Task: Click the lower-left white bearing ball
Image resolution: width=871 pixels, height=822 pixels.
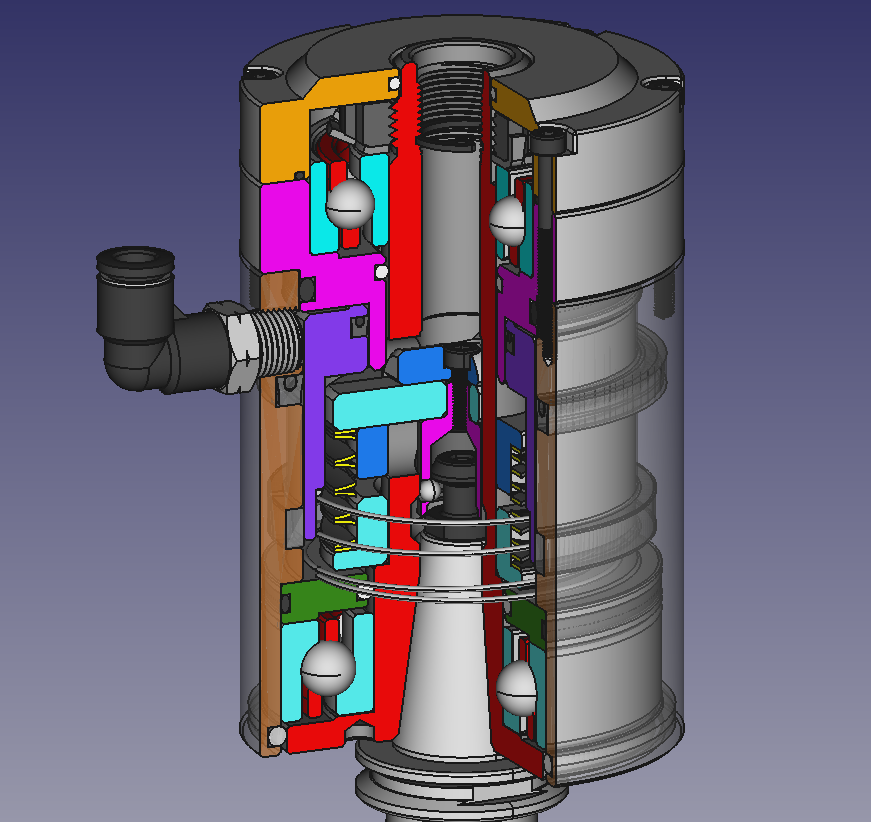Action: tap(328, 668)
